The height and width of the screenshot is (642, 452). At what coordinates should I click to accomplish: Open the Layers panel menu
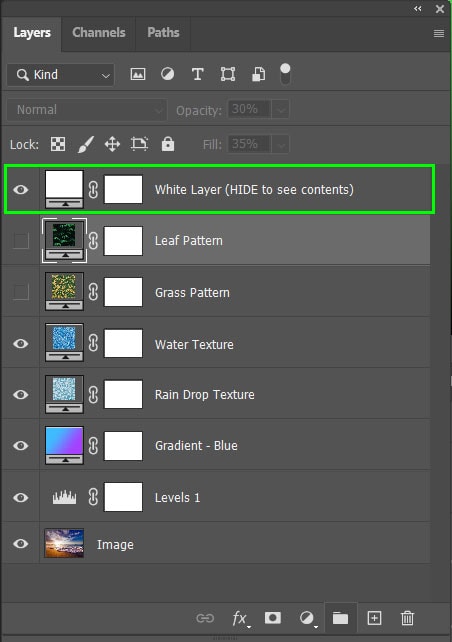[x=439, y=34]
